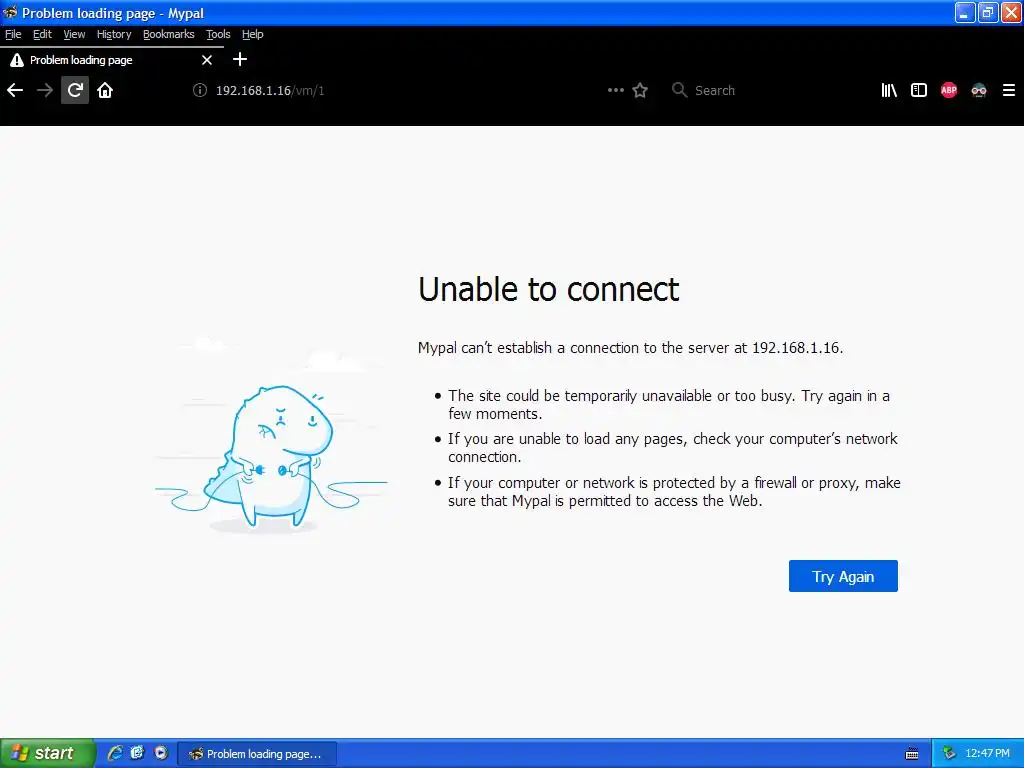Image resolution: width=1024 pixels, height=768 pixels.
Task: Open the Library icon
Action: point(889,90)
